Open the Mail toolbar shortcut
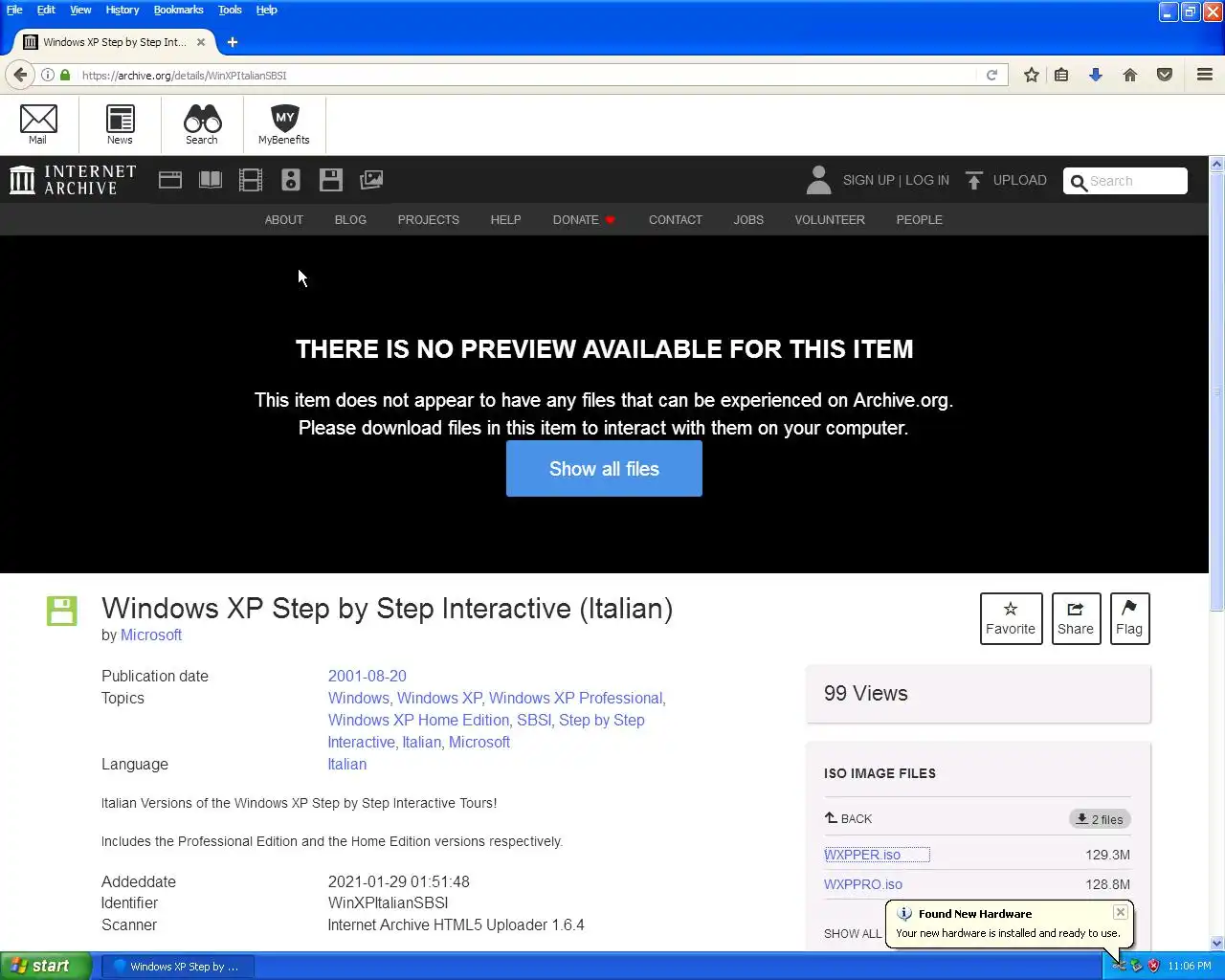1225x980 pixels. point(38,123)
